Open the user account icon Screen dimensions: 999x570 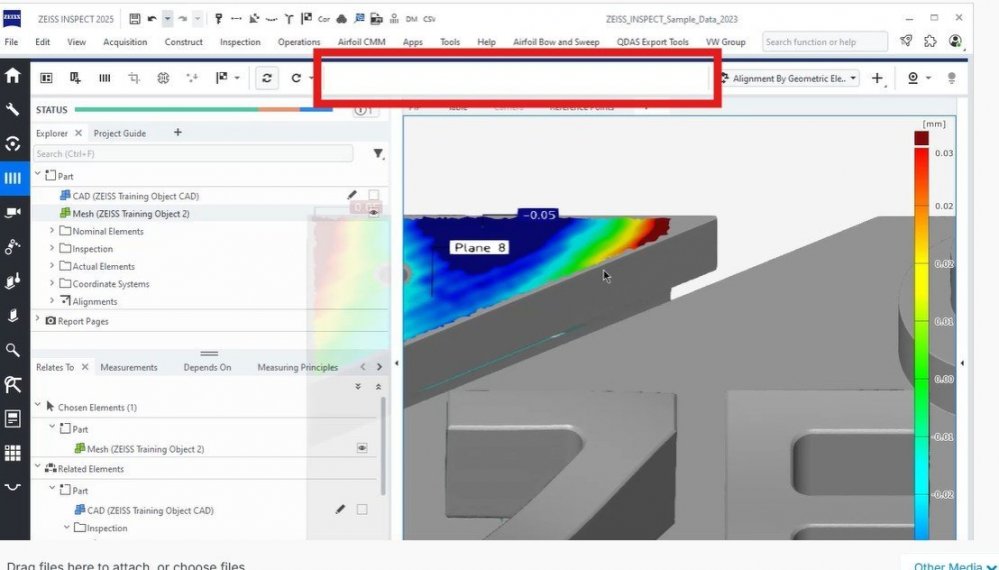(955, 41)
